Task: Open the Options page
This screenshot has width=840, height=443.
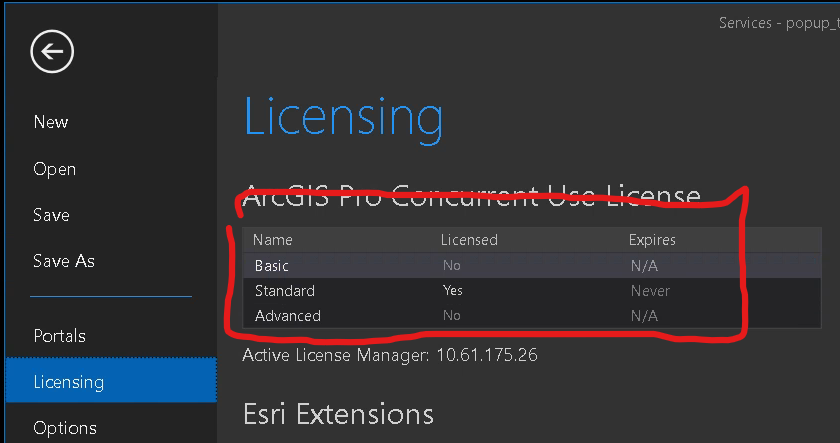Action: click(x=65, y=428)
